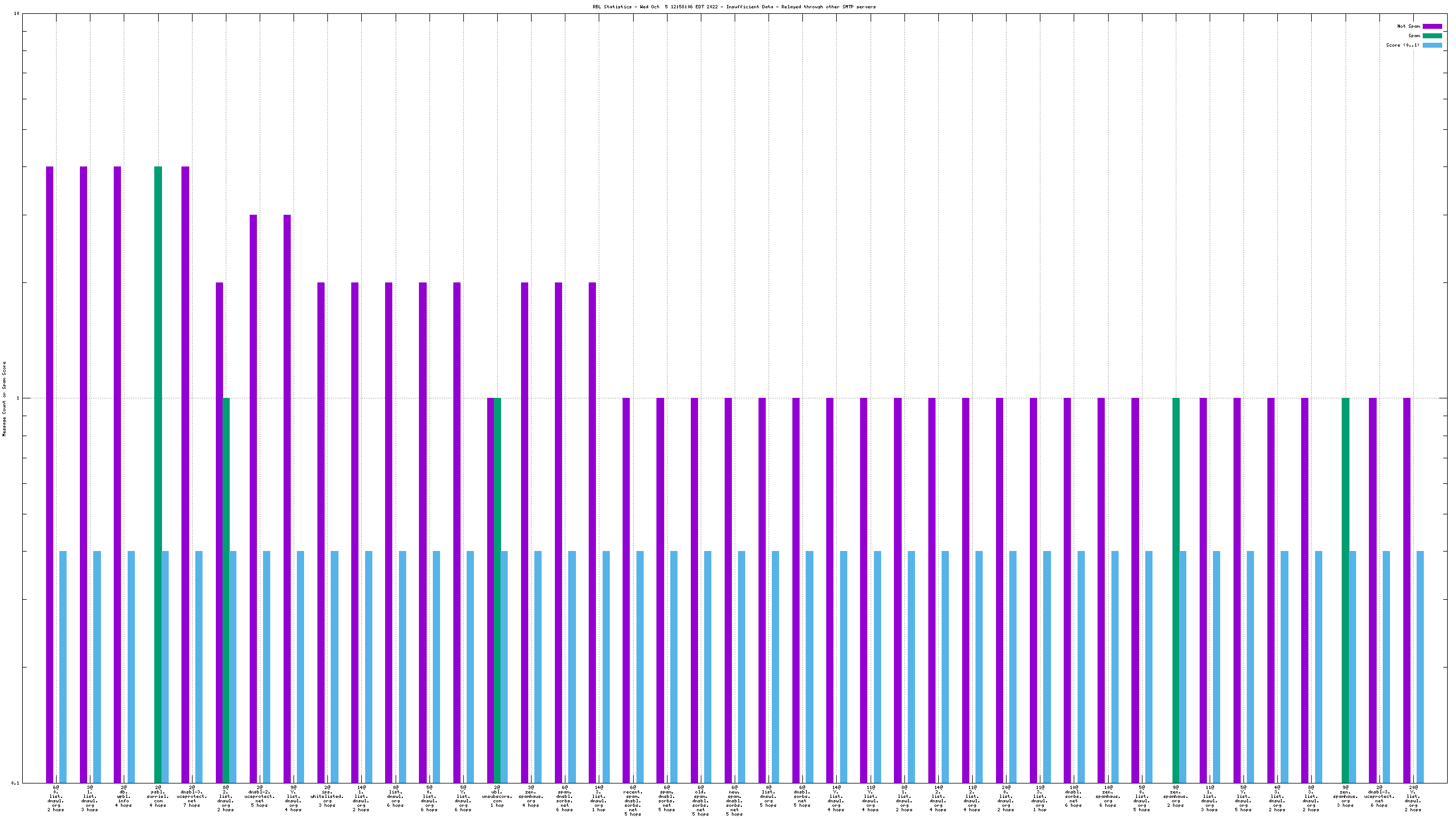Click the purple bar for dnsbl-3.uceprotect.net 7 hops
Image resolution: width=1456 pixels, height=819 pixels.
pyautogui.click(x=185, y=475)
